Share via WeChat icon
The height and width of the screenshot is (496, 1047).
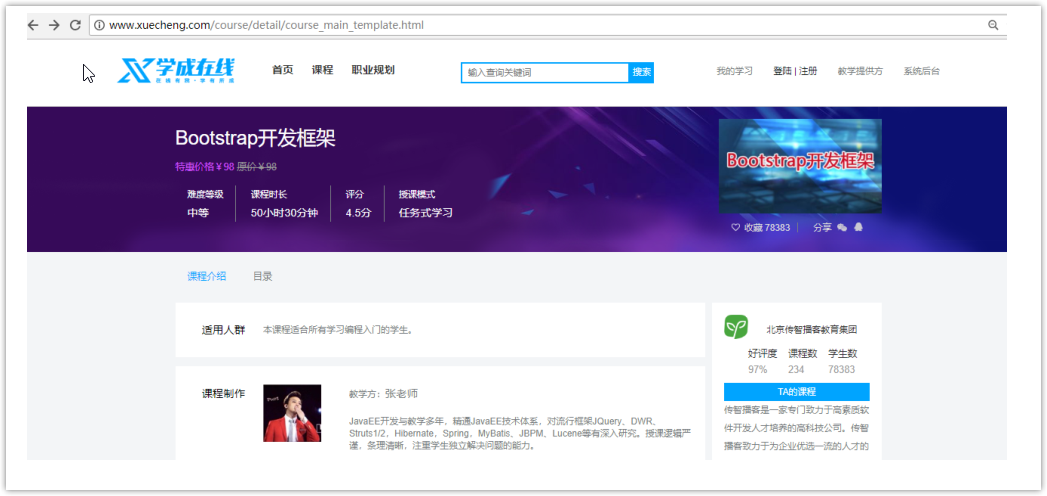point(842,228)
